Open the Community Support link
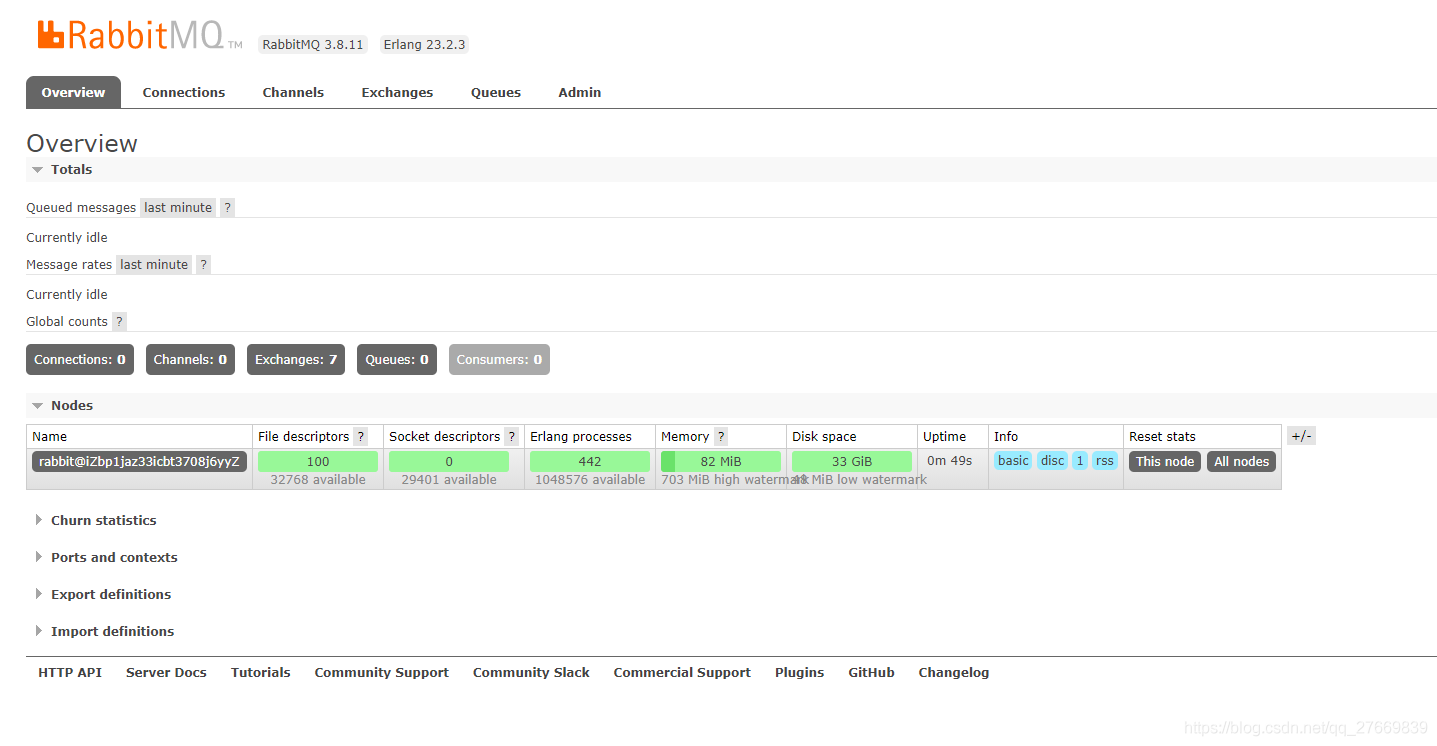The image size is (1437, 746). click(x=382, y=673)
